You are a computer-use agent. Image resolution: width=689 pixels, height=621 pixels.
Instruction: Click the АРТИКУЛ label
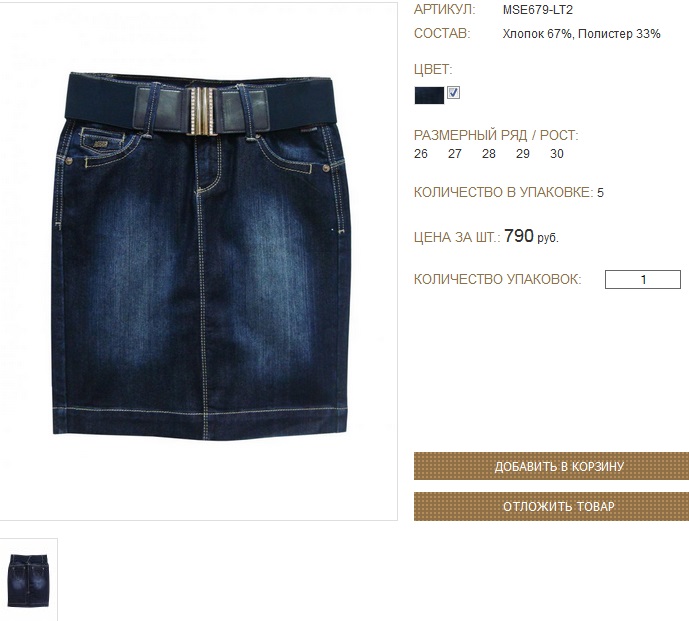(444, 10)
